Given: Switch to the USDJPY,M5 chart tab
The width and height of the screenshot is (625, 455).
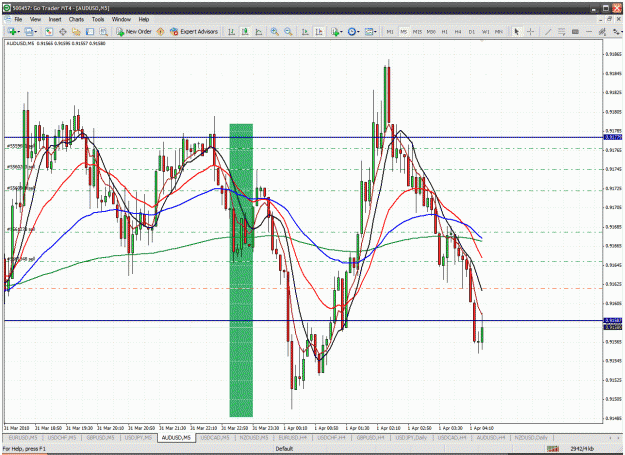Looking at the screenshot, I should [138, 438].
